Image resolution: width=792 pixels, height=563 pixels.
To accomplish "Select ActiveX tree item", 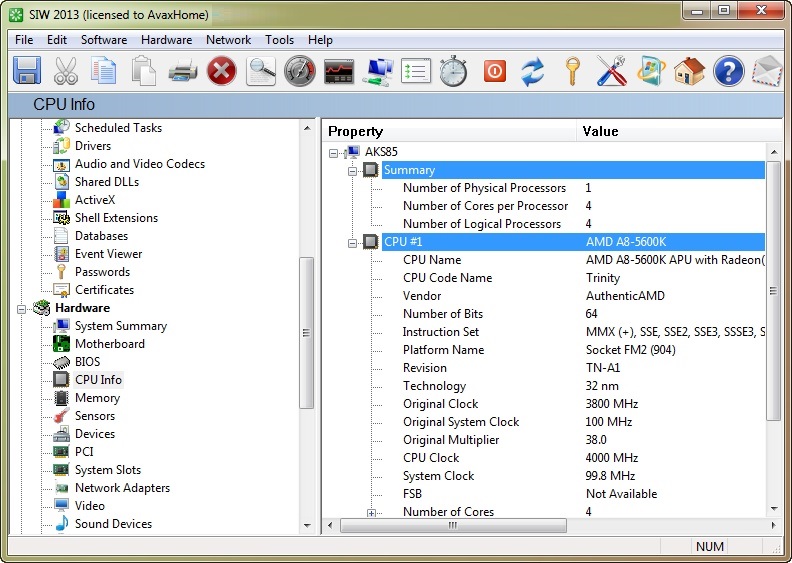I will (95, 200).
